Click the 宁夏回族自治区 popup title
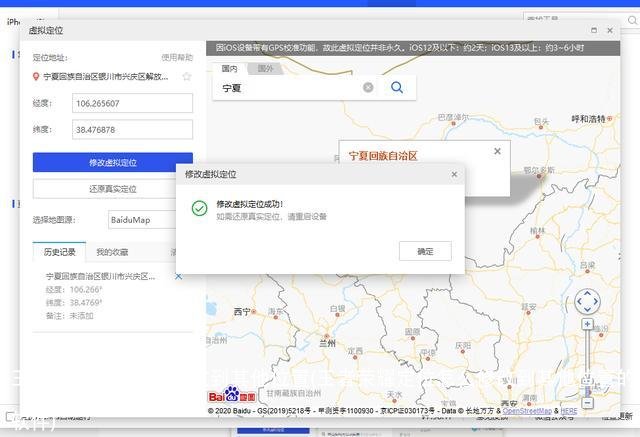640x437 pixels. (x=383, y=155)
